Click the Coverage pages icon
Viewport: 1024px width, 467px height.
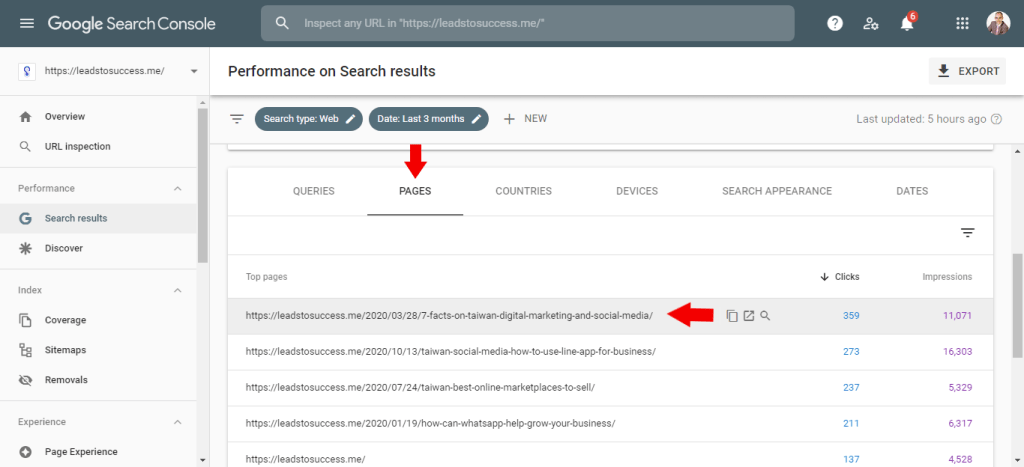[x=25, y=320]
